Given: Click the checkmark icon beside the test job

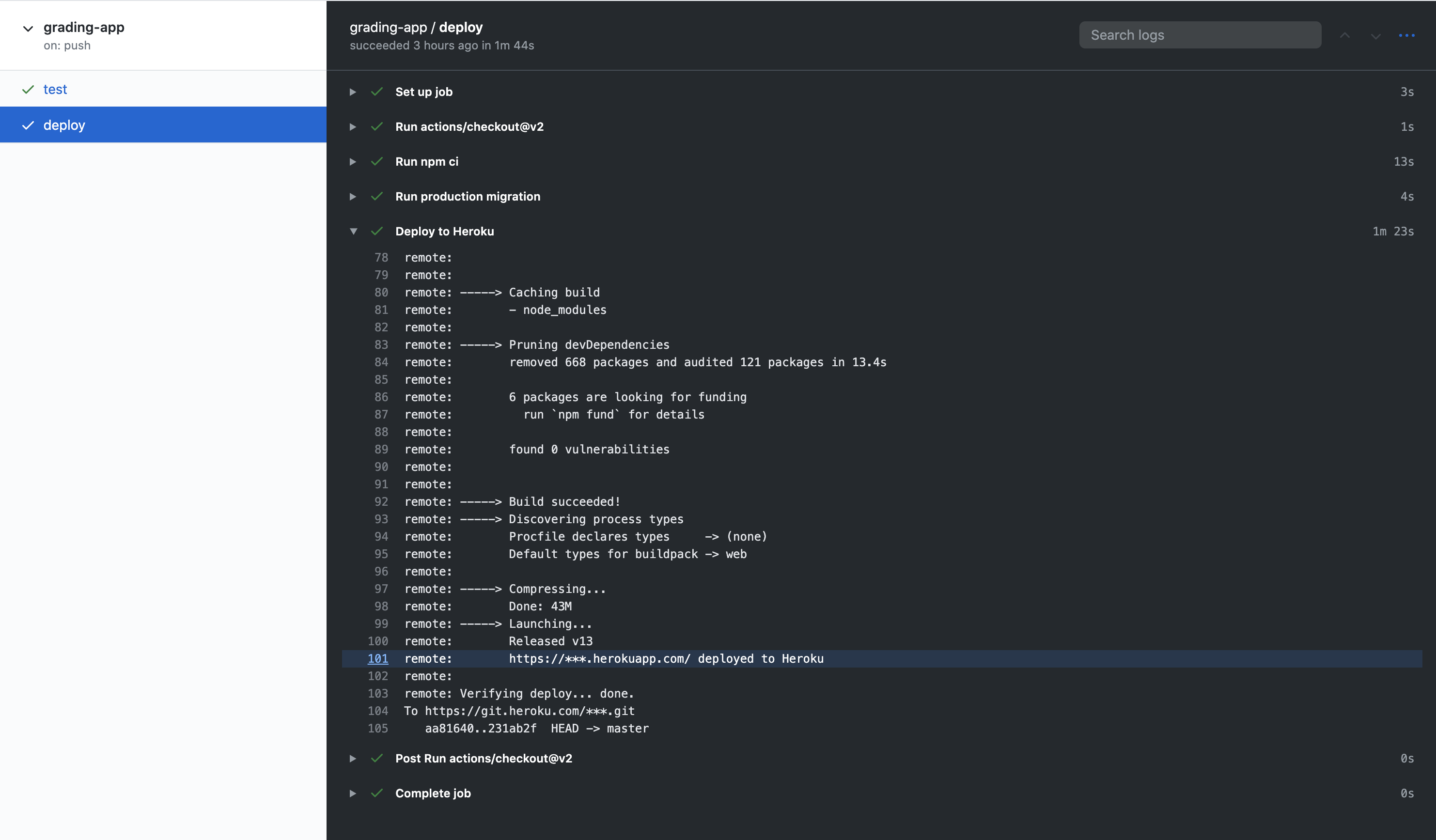Looking at the screenshot, I should 28,90.
